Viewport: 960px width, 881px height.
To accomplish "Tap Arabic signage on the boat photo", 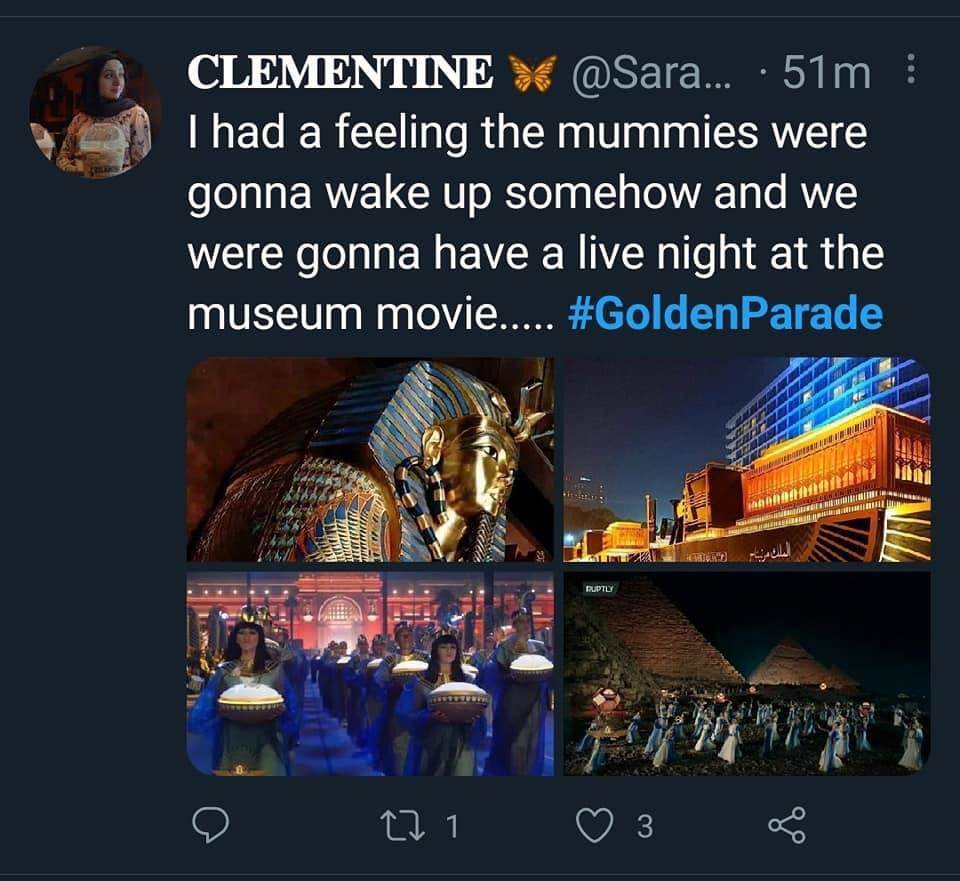I will point(771,555).
